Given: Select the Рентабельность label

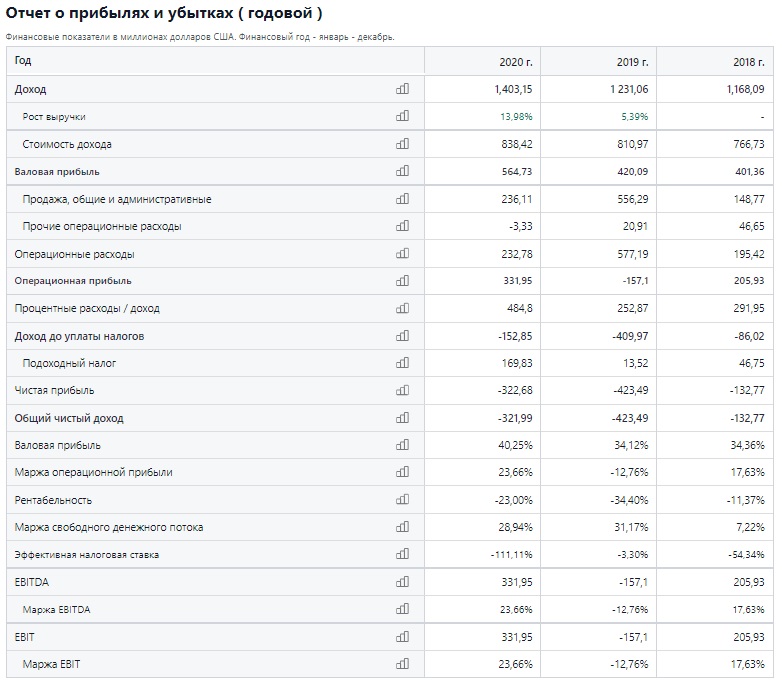Looking at the screenshot, I should tap(53, 500).
